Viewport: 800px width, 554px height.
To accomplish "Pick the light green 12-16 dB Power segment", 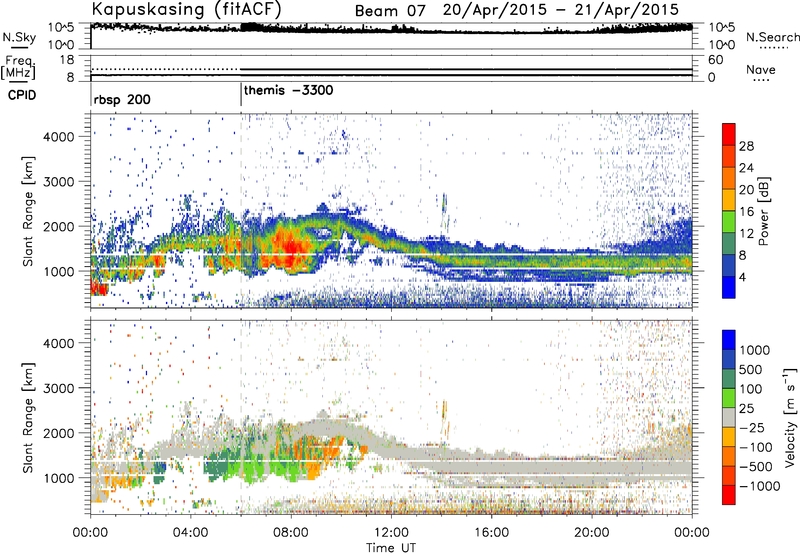I will [729, 221].
